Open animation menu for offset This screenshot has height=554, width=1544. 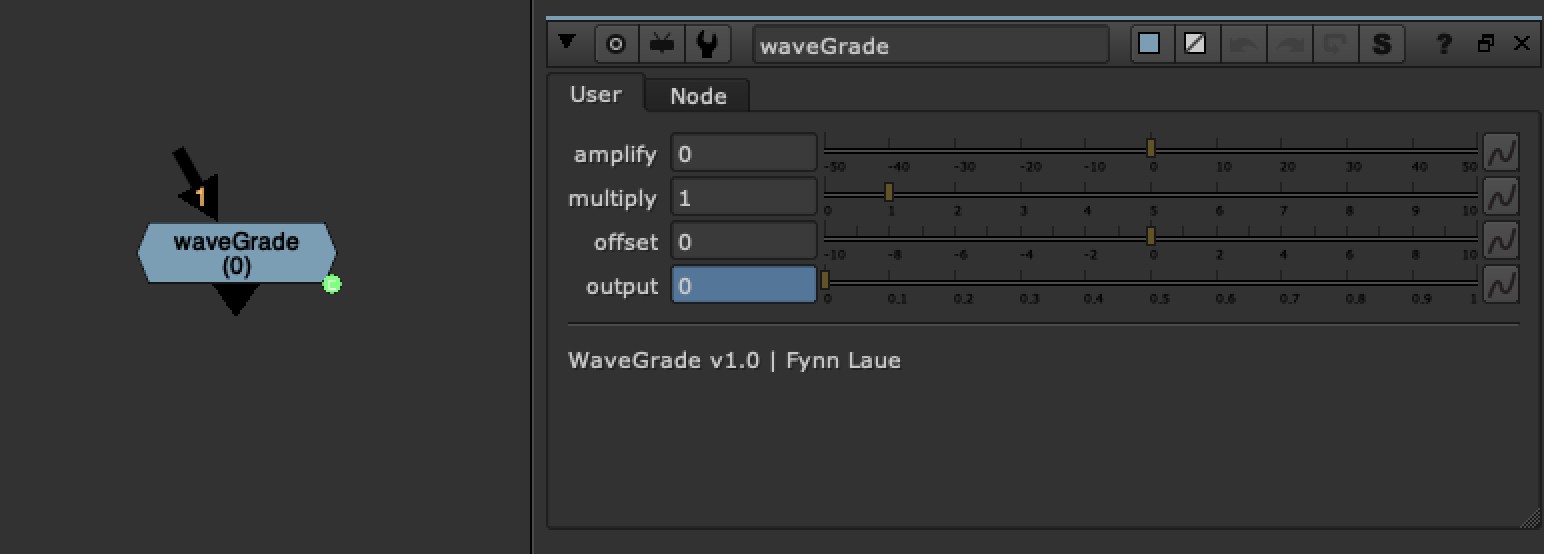coord(1501,241)
